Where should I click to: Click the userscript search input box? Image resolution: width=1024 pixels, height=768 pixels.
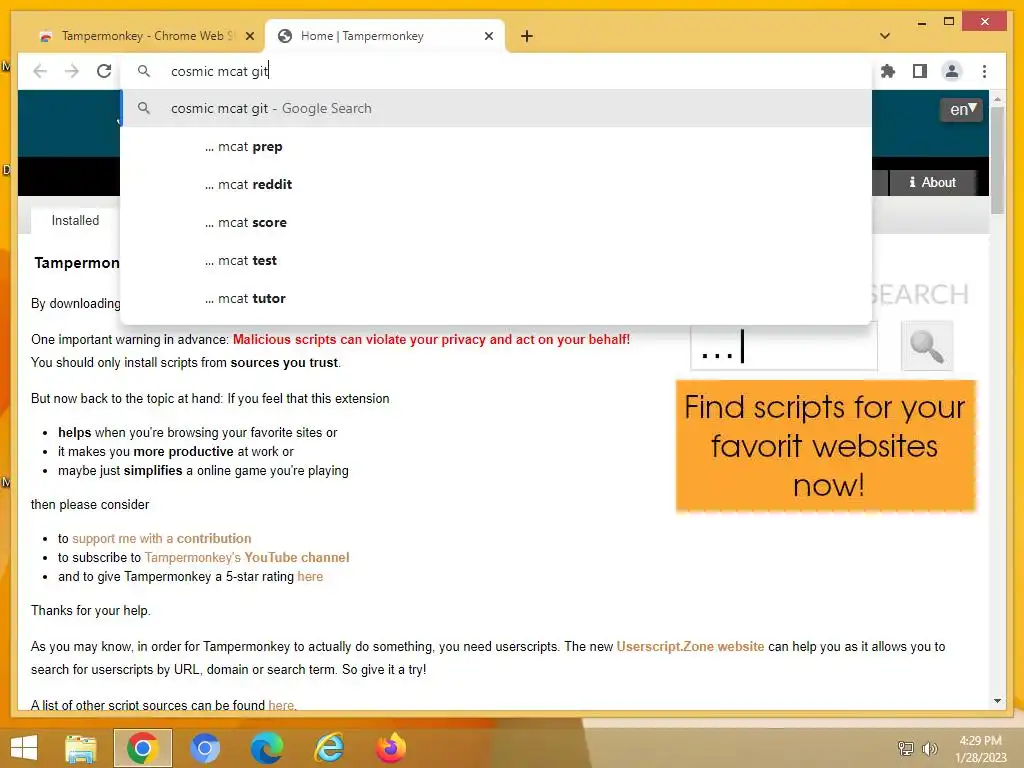click(x=784, y=347)
